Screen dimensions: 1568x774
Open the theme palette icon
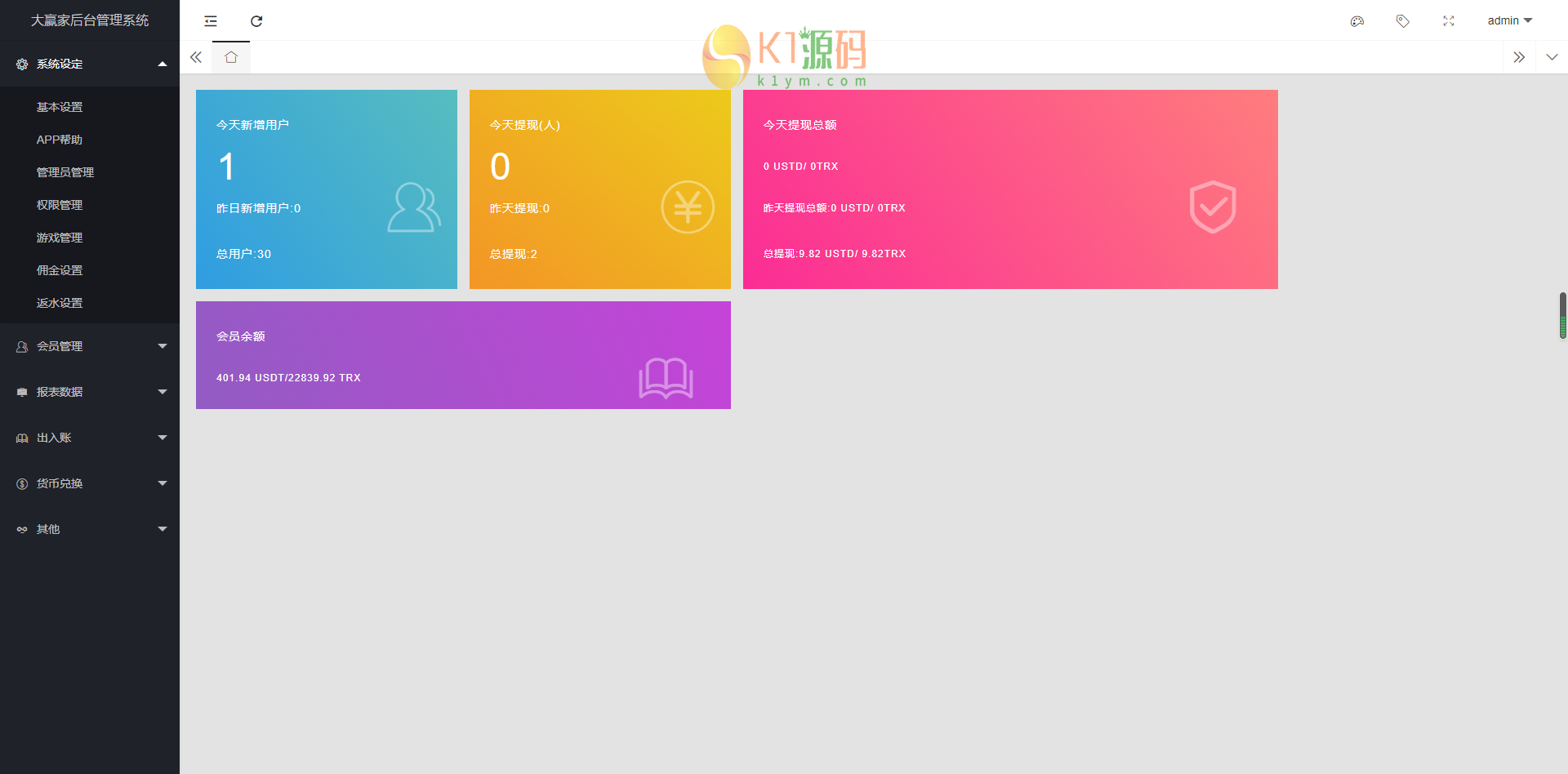tap(1357, 21)
